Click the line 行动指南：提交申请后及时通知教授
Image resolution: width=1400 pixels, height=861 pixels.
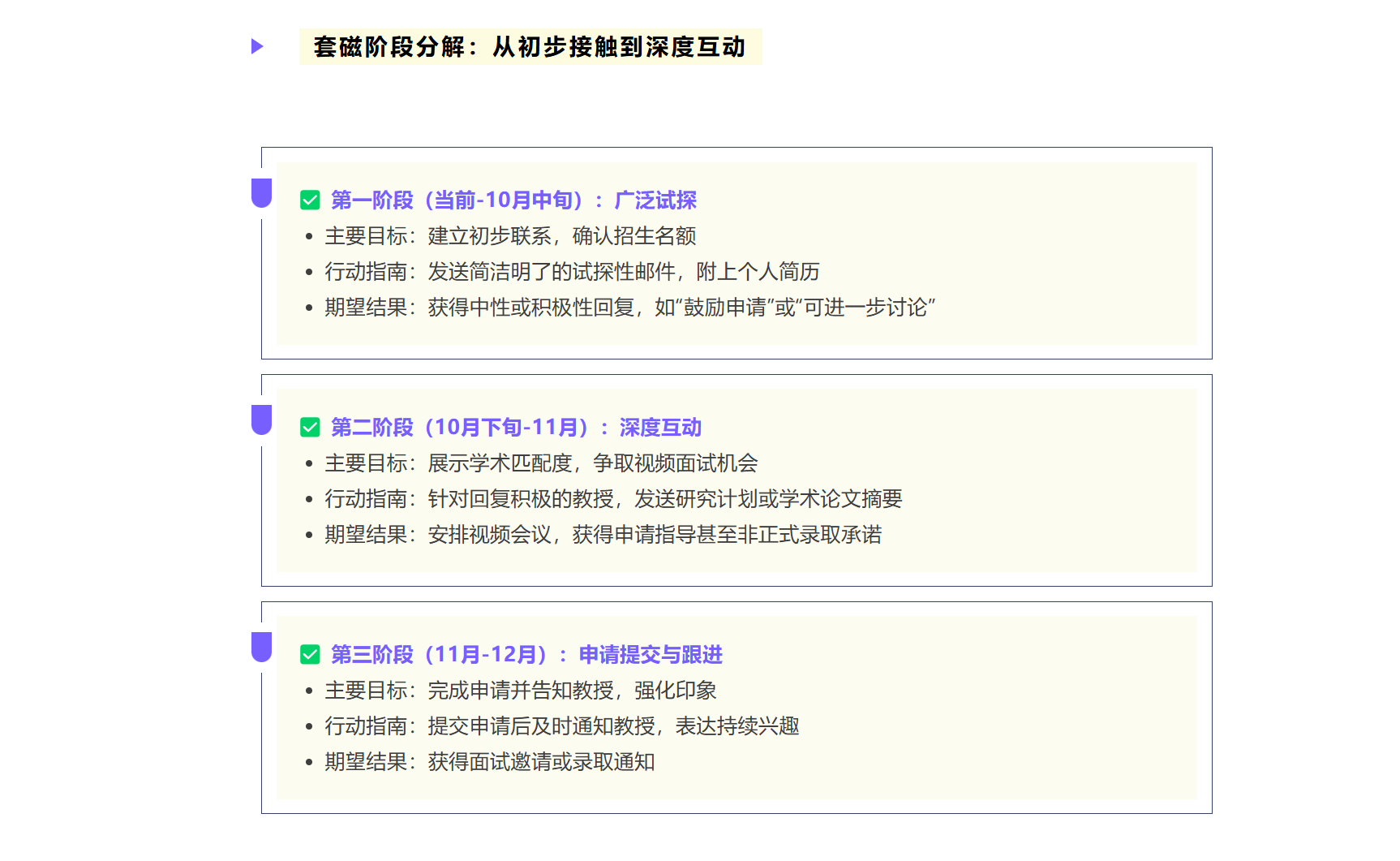[x=561, y=726]
